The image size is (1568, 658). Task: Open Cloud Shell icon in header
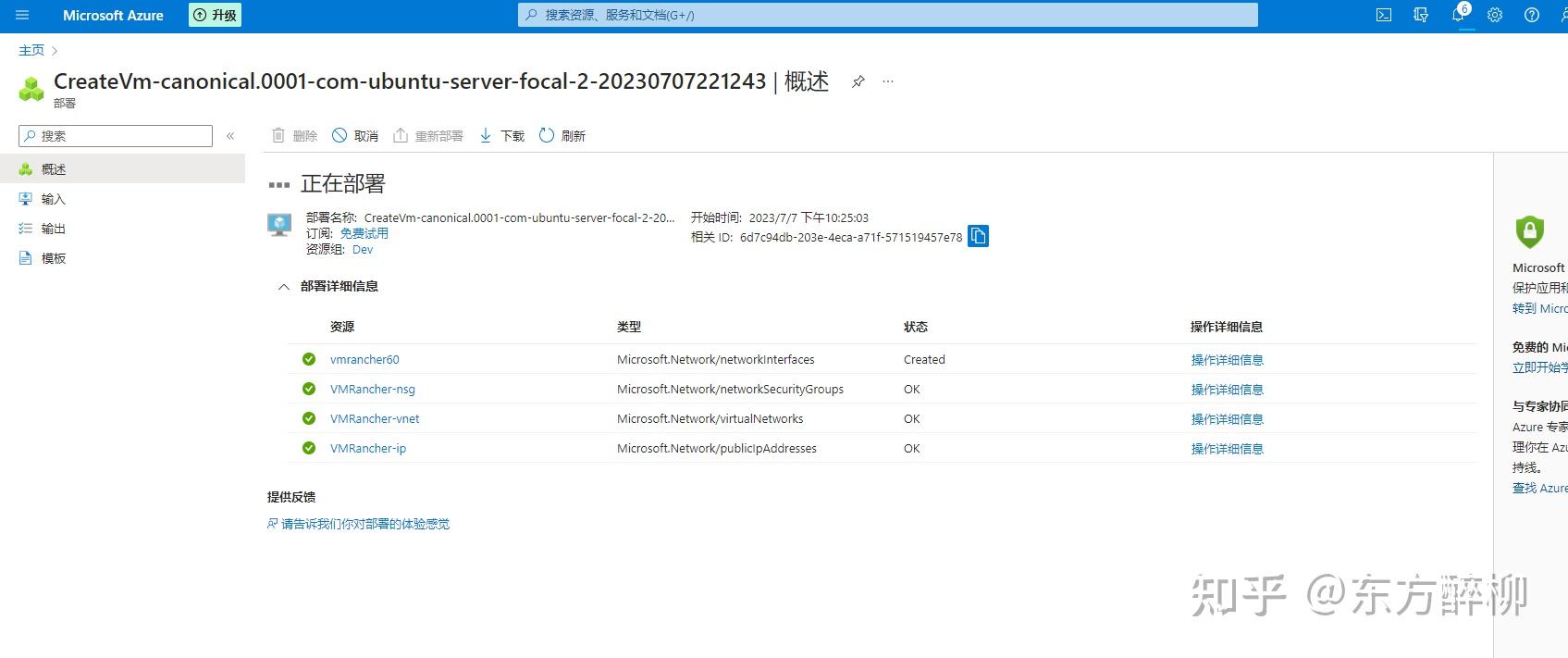(1384, 15)
